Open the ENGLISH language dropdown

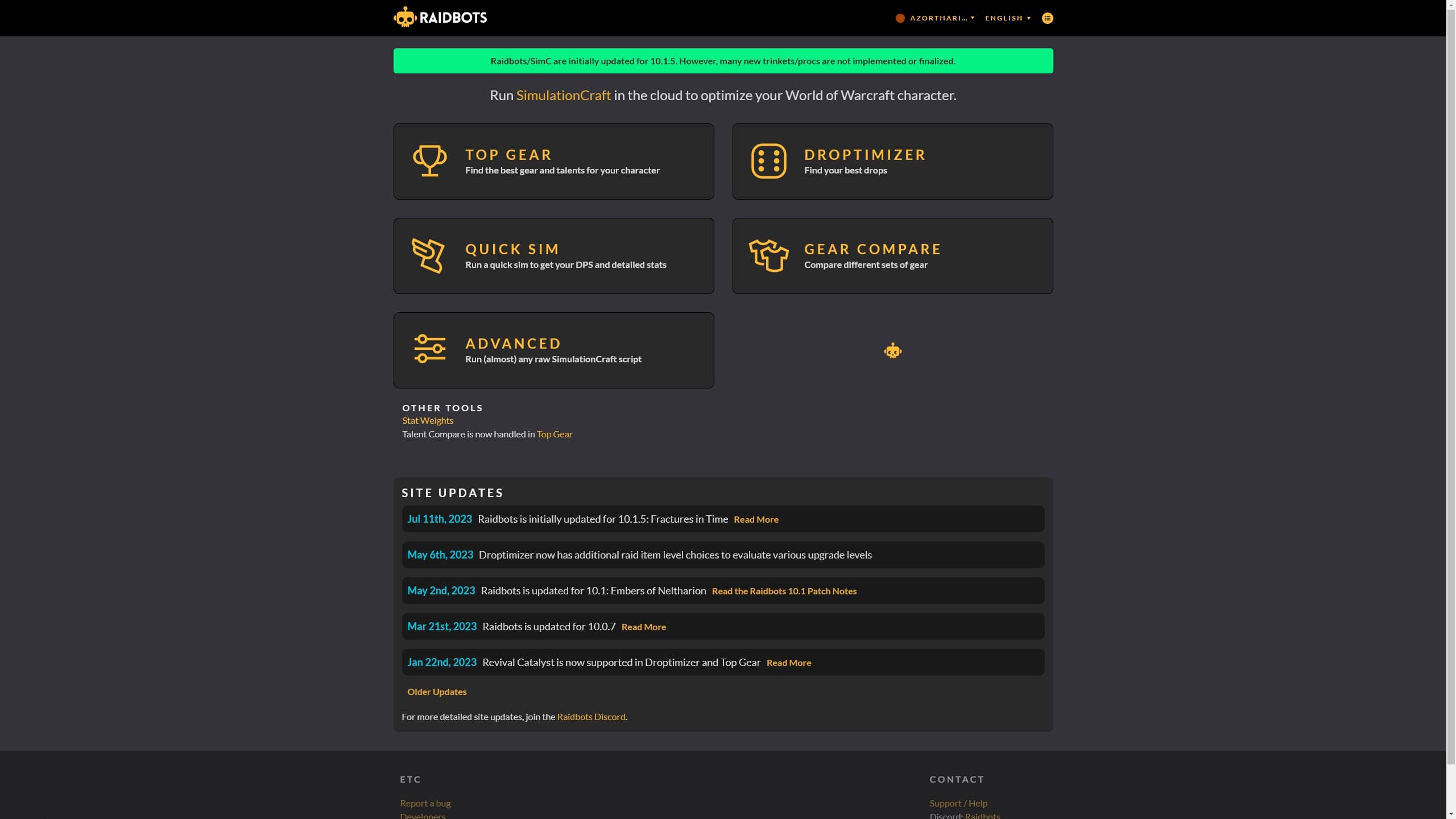(1007, 18)
